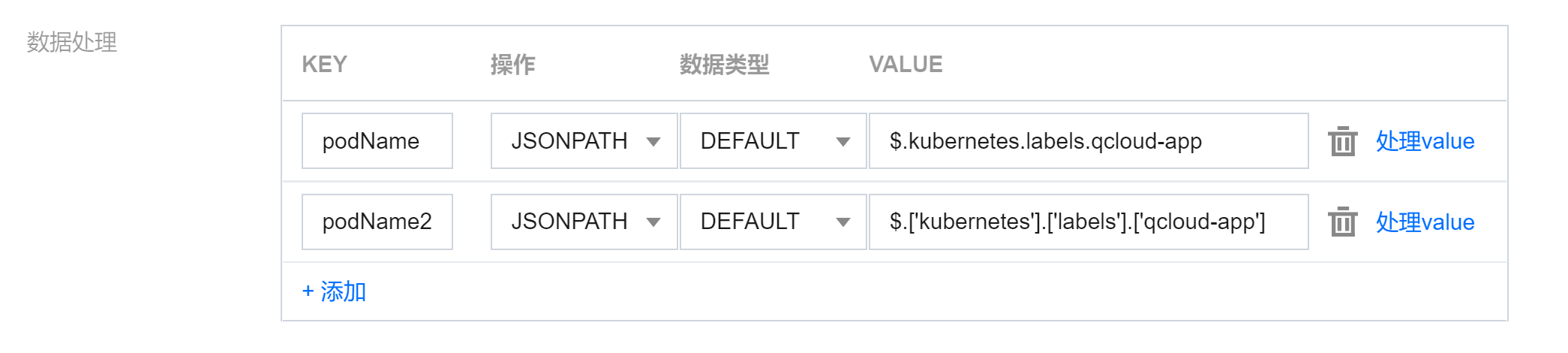
Task: Open JSONPATH operation dropdown for podName
Action: [584, 141]
